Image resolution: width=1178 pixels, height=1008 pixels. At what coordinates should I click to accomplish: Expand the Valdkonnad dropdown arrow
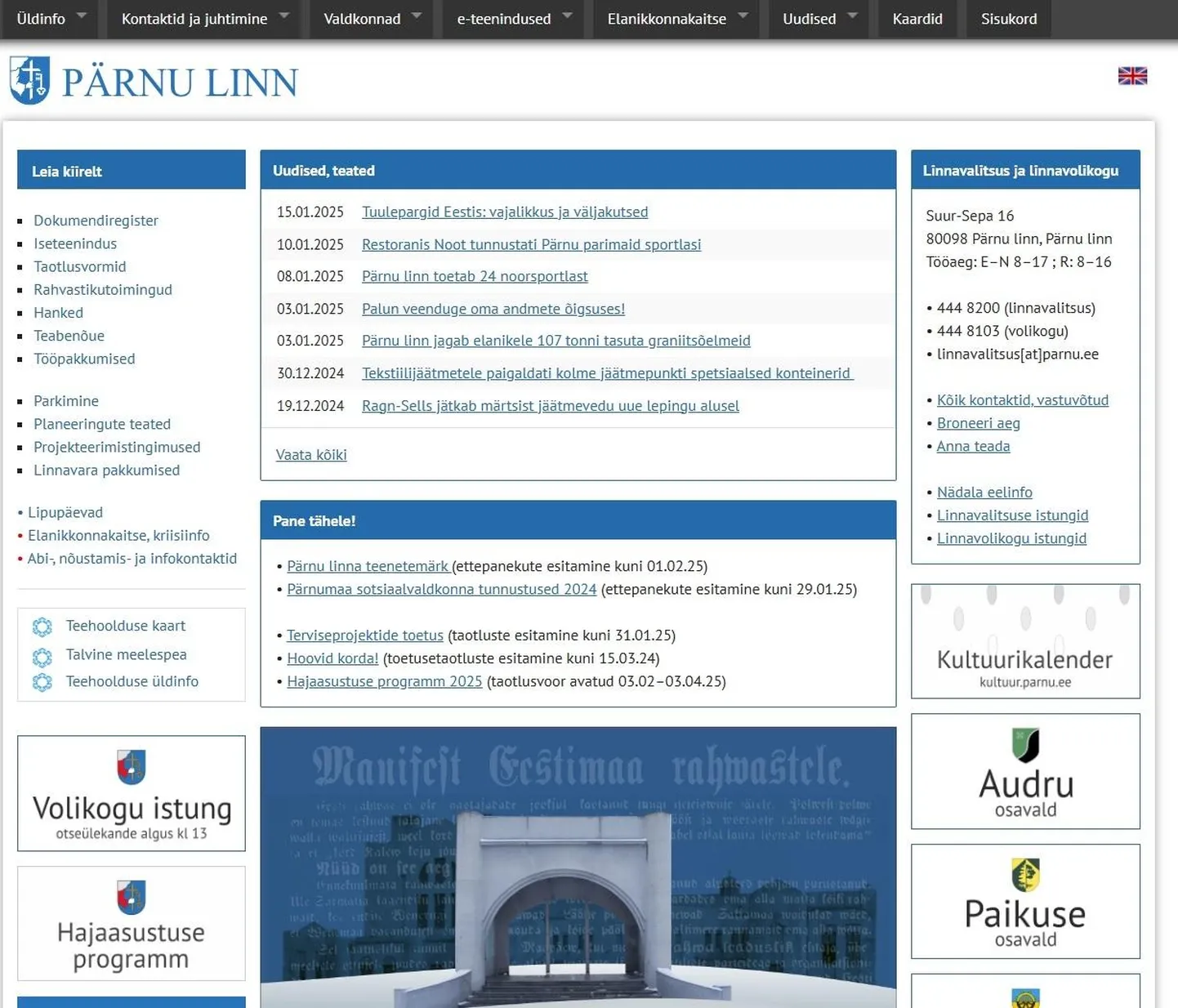[417, 16]
